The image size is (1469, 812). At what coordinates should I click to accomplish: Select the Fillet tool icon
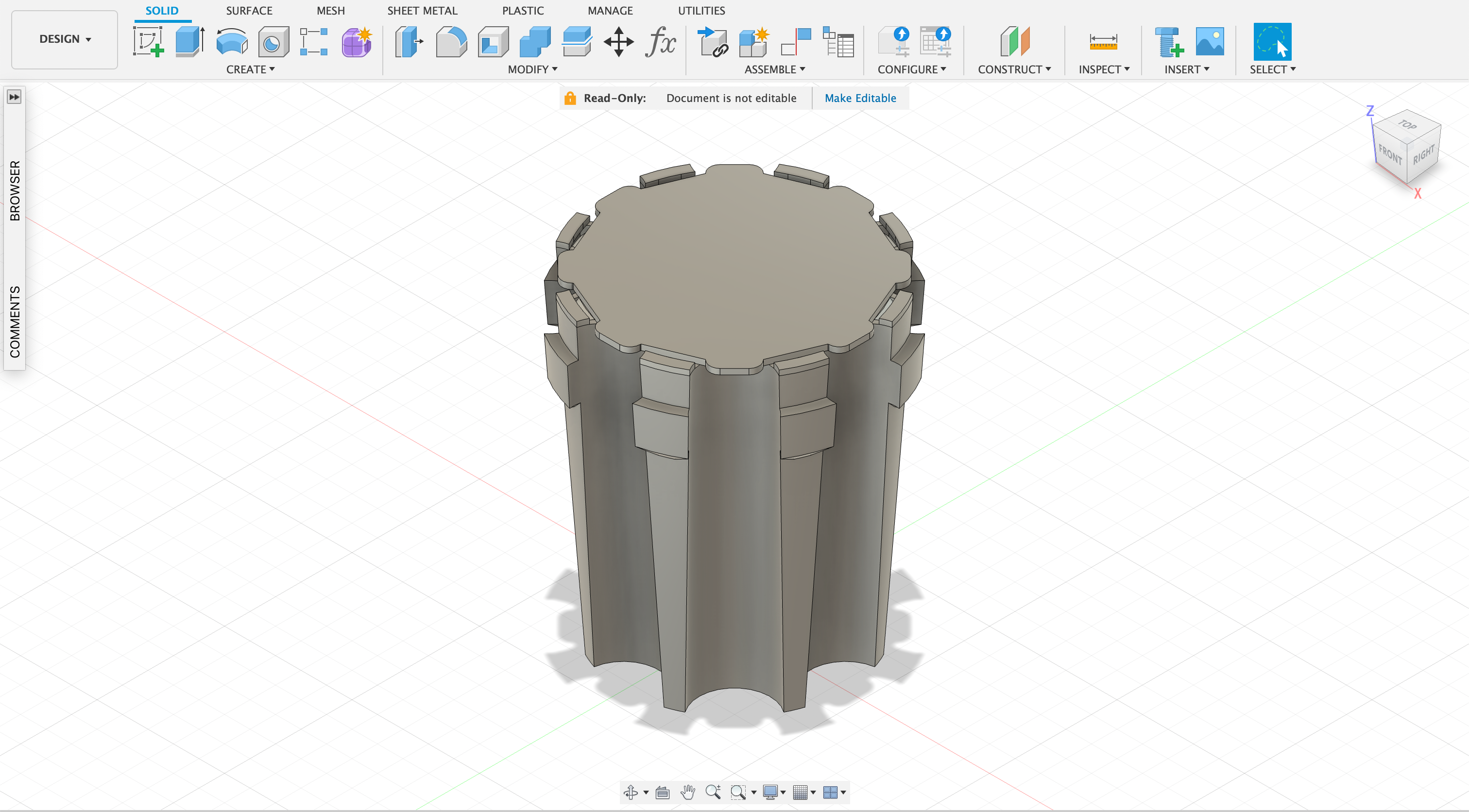click(x=451, y=42)
